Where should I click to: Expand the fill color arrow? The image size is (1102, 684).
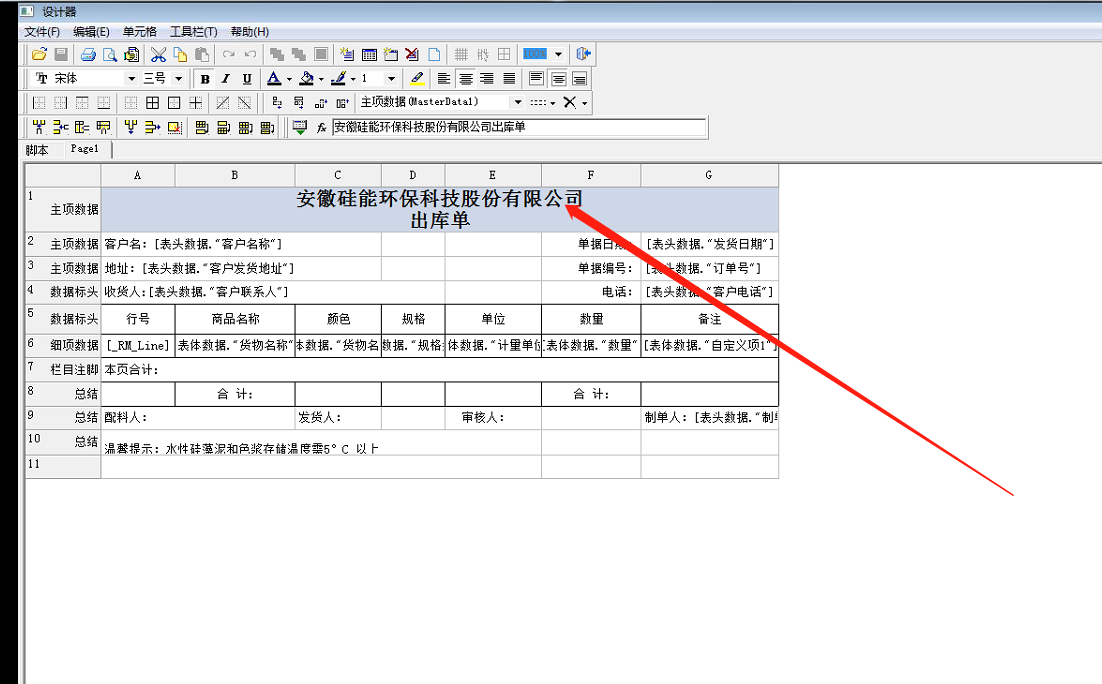321,79
